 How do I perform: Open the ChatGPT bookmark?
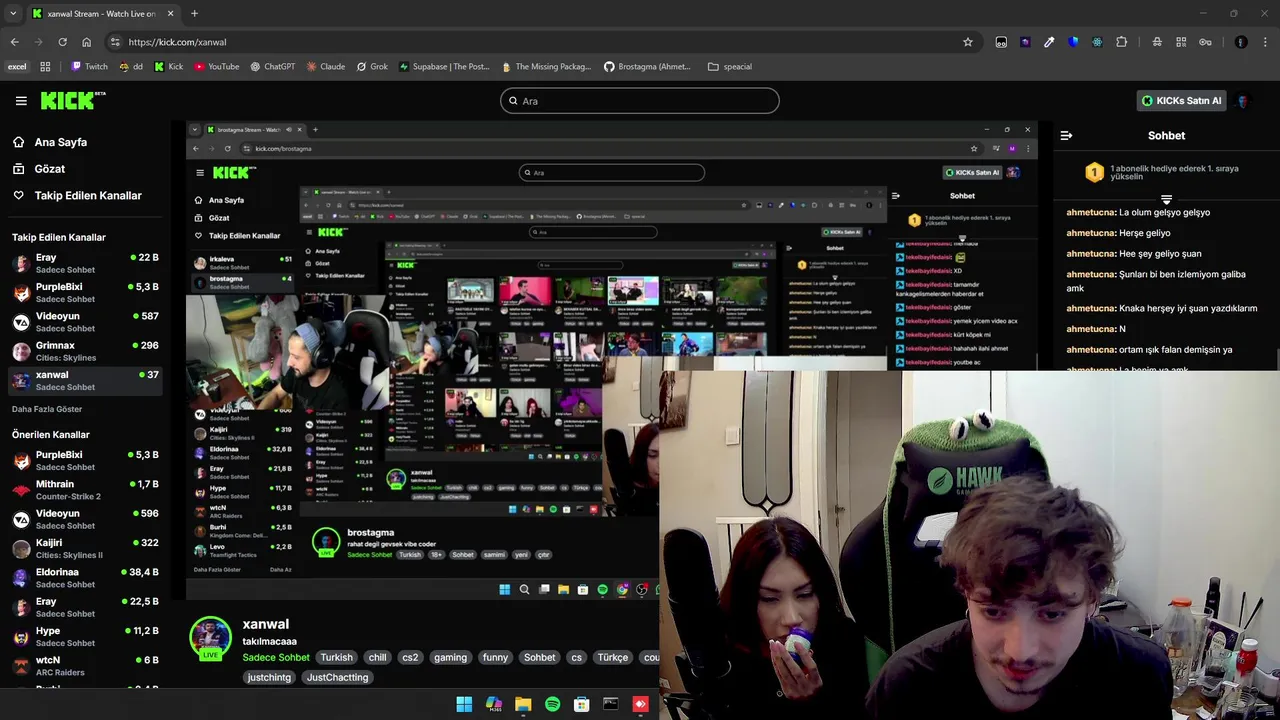(272, 67)
